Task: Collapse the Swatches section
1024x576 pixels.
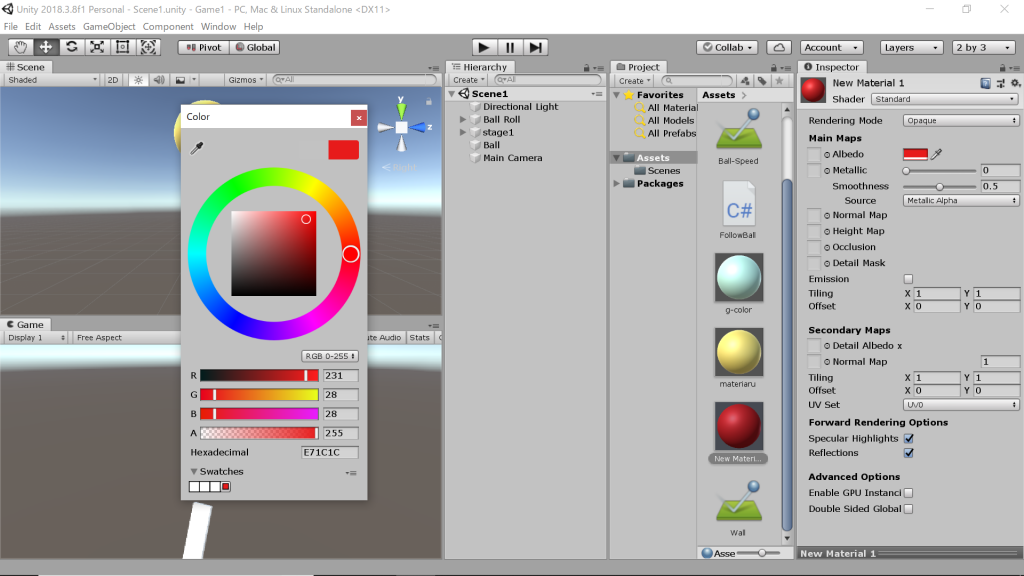Action: [x=194, y=472]
